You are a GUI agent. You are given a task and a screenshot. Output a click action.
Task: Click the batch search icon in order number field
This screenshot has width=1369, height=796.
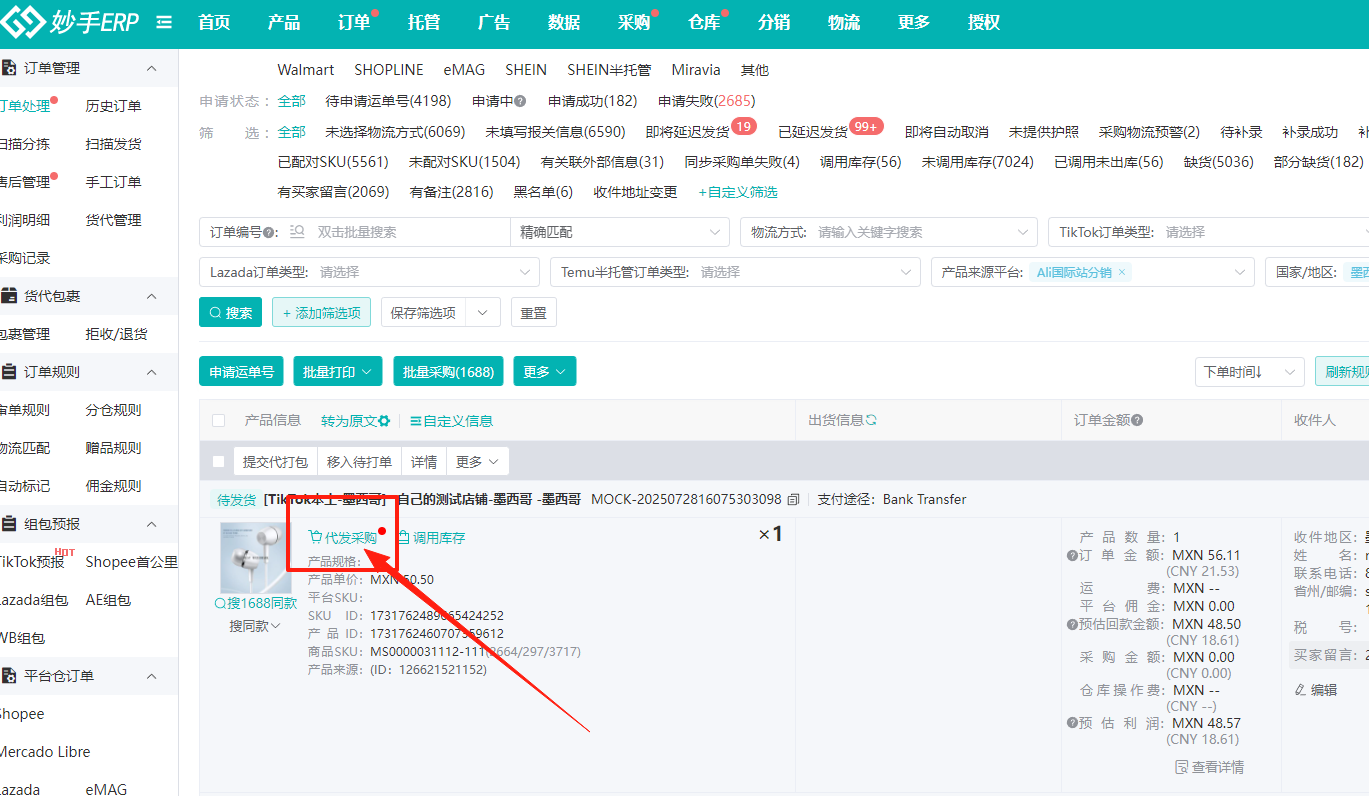click(x=297, y=232)
